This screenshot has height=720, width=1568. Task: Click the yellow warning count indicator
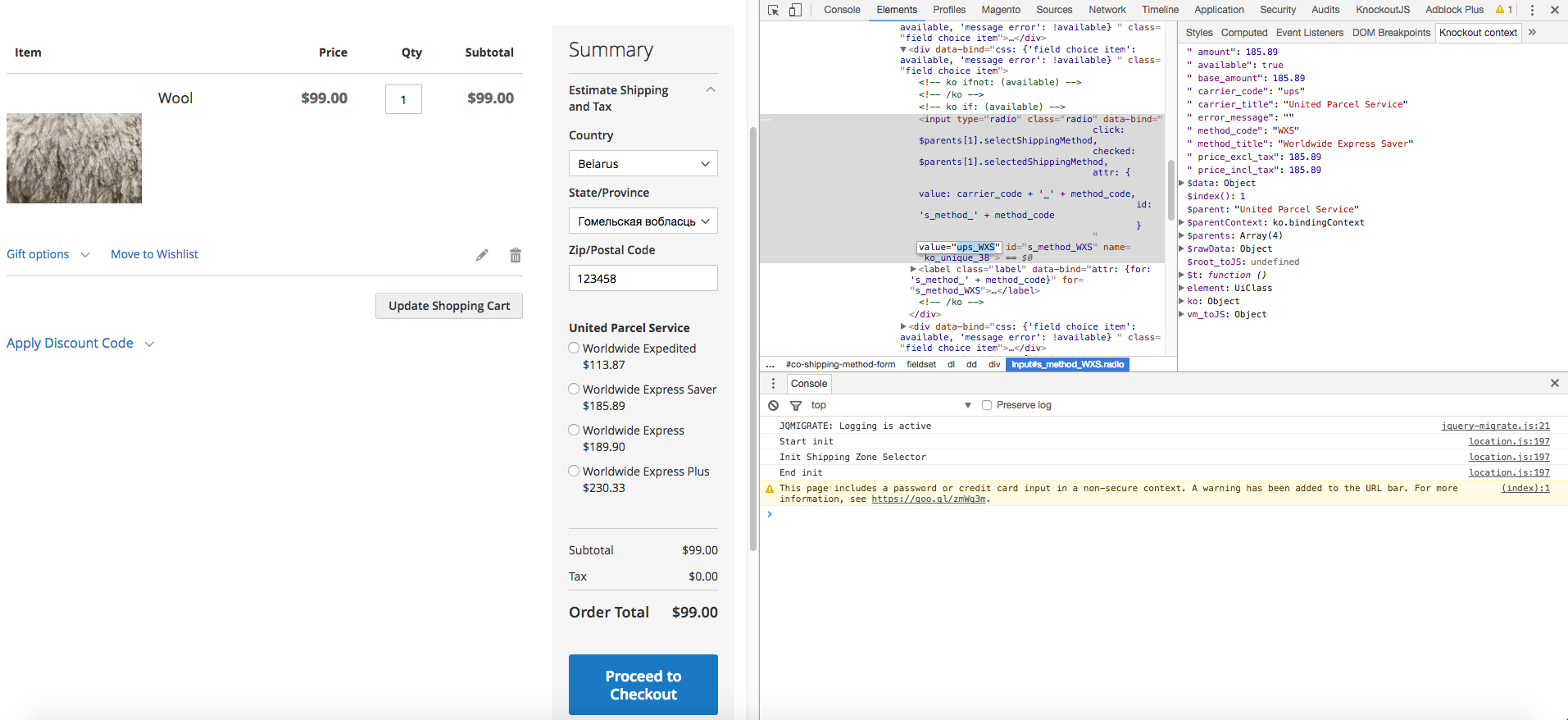pos(1504,10)
